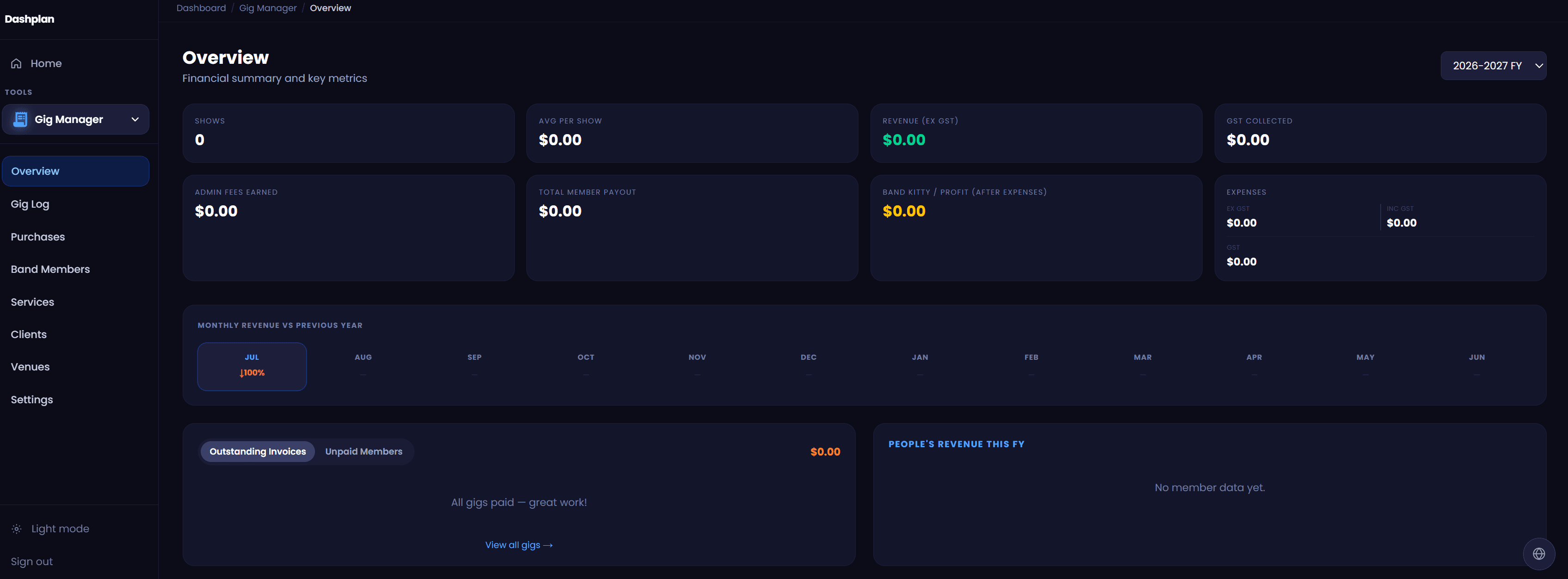Sign out of Dashplan
Image resolution: width=1568 pixels, height=579 pixels.
tap(31, 561)
